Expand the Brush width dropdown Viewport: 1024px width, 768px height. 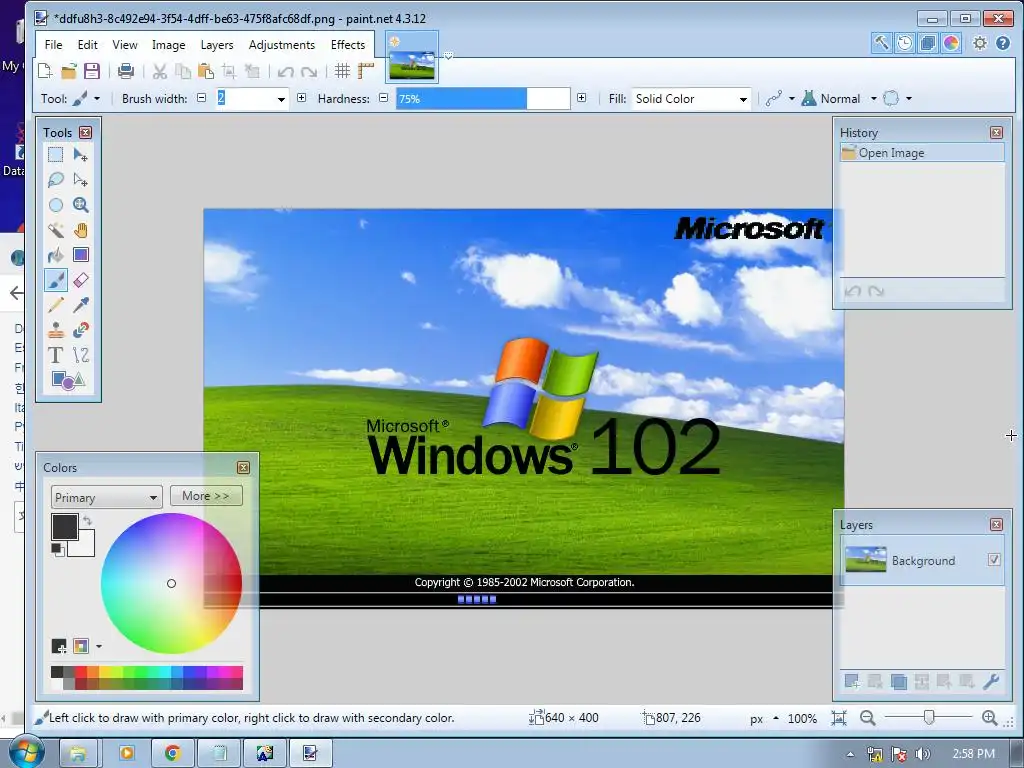pyautogui.click(x=281, y=99)
